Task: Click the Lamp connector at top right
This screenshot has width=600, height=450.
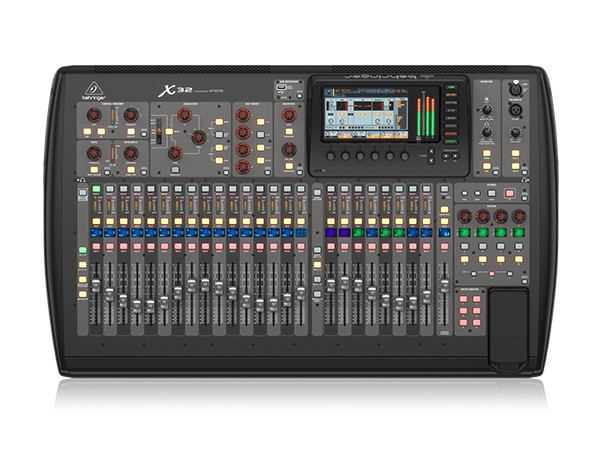Action: (515, 90)
